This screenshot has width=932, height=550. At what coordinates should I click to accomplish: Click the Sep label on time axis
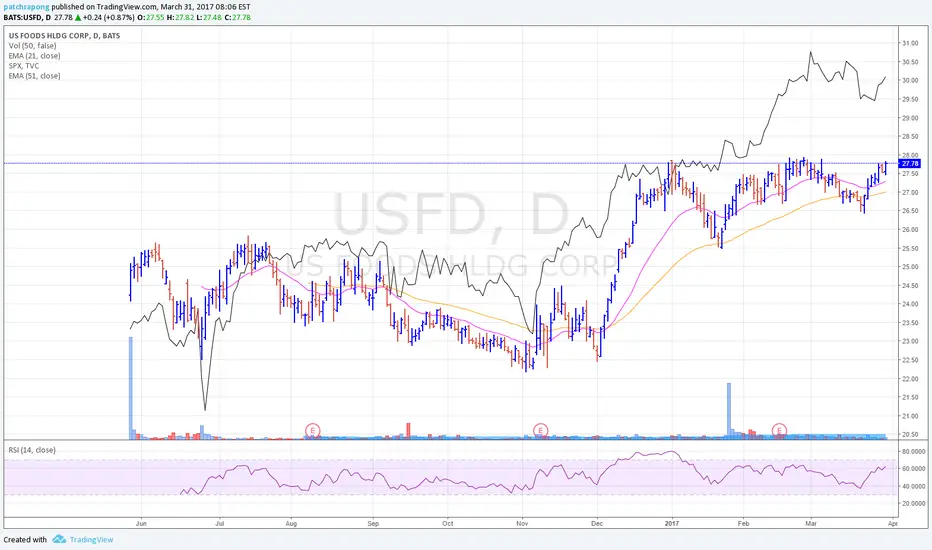pyautogui.click(x=373, y=524)
